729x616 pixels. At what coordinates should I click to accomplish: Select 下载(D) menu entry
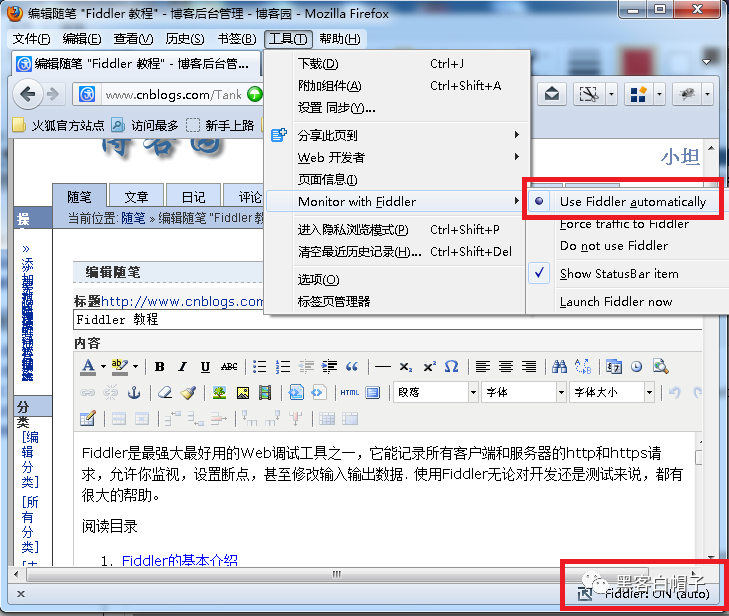(398, 64)
